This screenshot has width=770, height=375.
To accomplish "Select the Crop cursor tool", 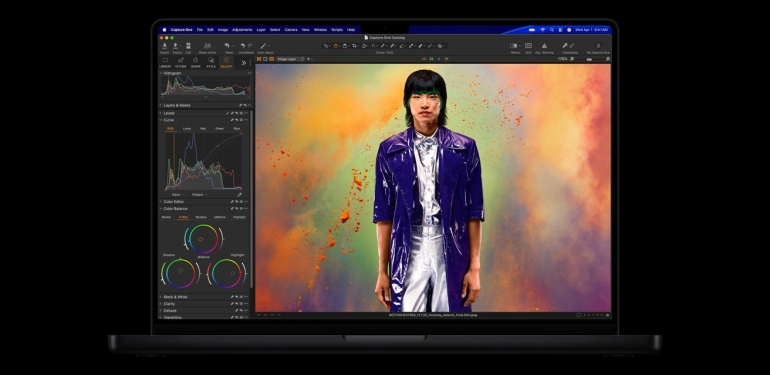I will tap(355, 46).
